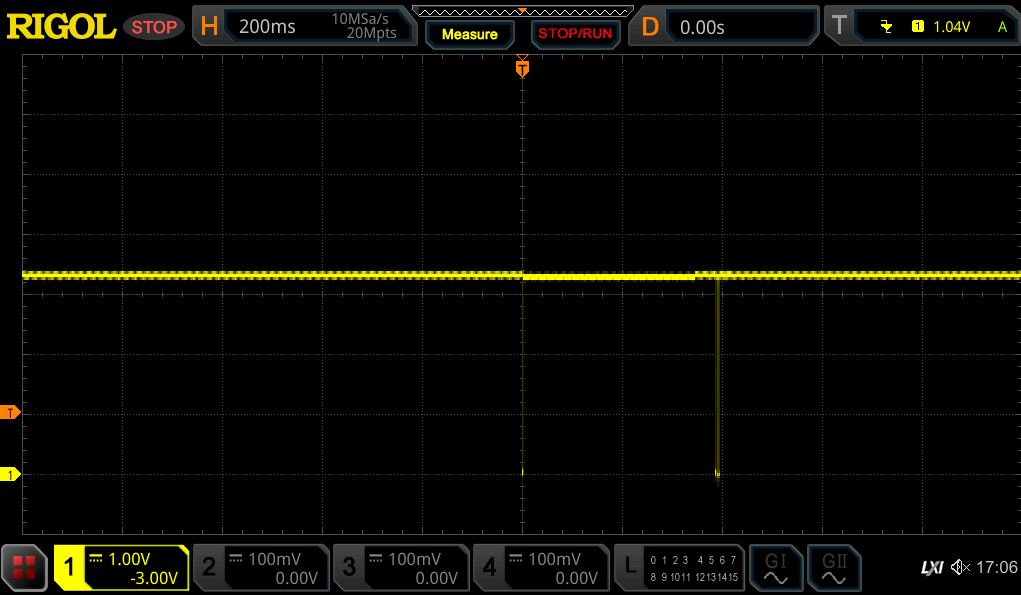
Task: Toggle the muted speaker sound icon
Action: [x=960, y=567]
